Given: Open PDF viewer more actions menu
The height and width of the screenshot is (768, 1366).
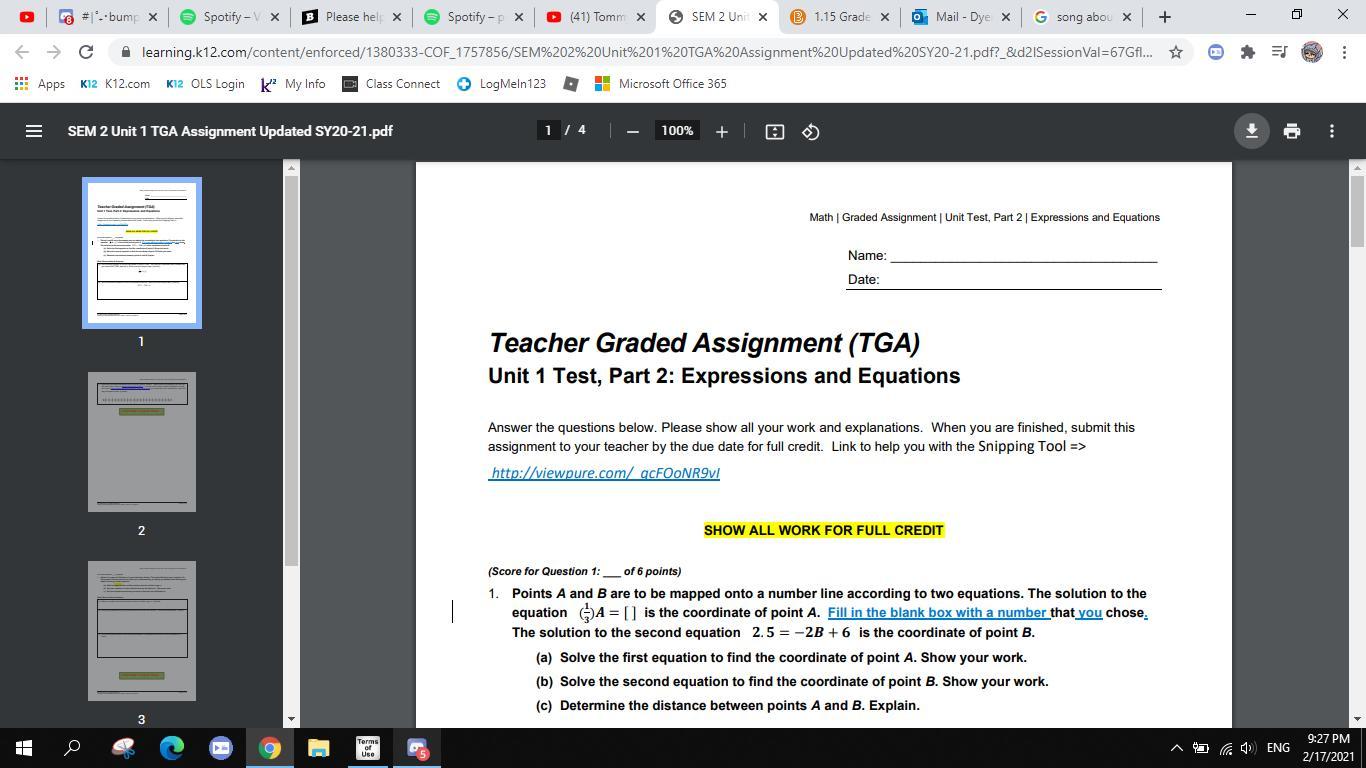Looking at the screenshot, I should click(x=1331, y=131).
